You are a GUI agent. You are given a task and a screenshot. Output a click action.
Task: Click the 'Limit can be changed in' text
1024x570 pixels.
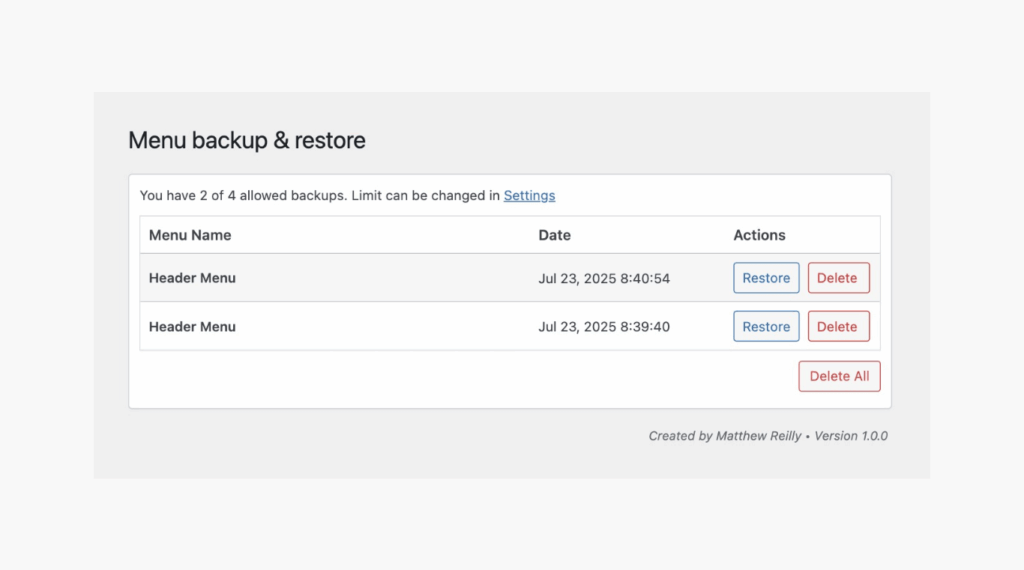425,196
